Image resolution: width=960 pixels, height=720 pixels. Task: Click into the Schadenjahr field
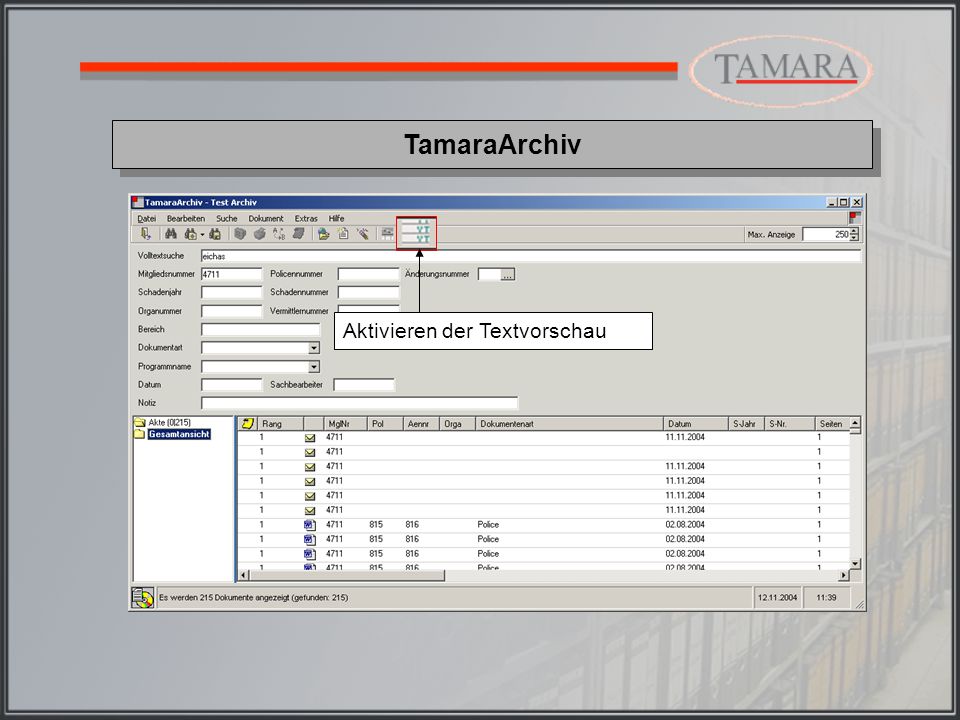point(231,293)
